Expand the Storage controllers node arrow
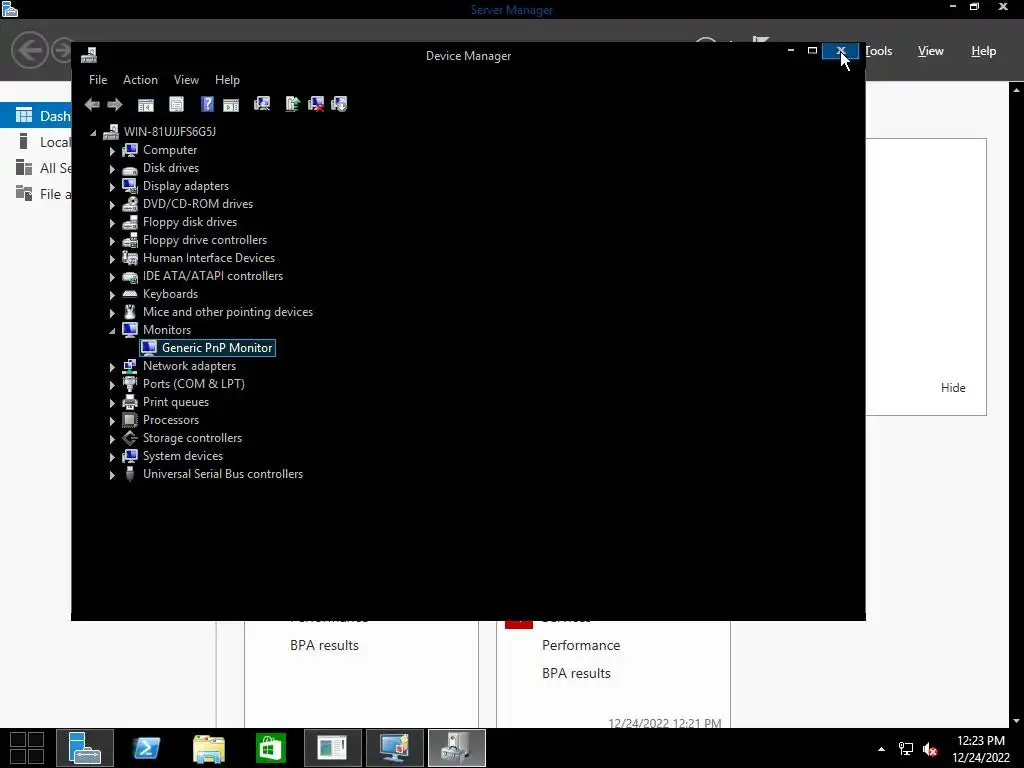The height and width of the screenshot is (768, 1024). [x=112, y=439]
